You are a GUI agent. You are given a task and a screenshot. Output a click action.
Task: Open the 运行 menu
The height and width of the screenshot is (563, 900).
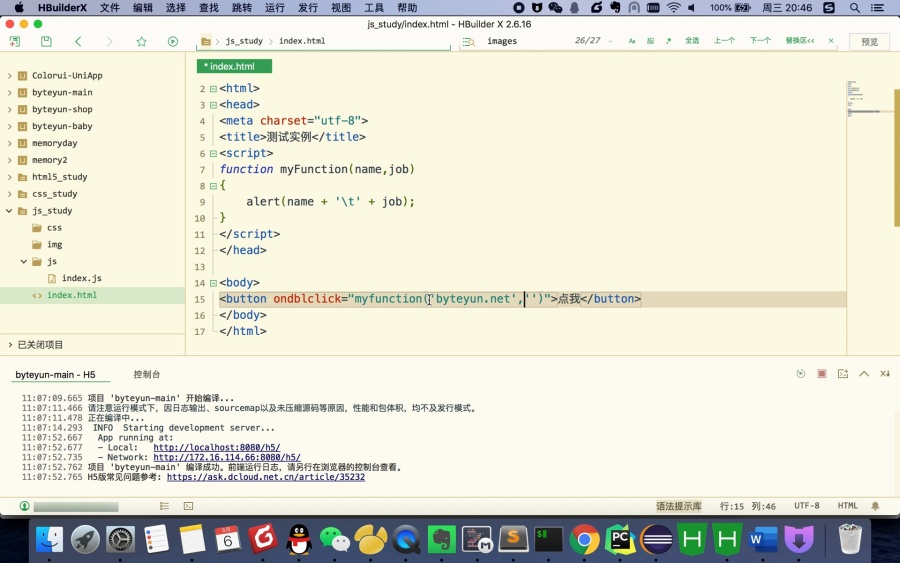tap(274, 7)
